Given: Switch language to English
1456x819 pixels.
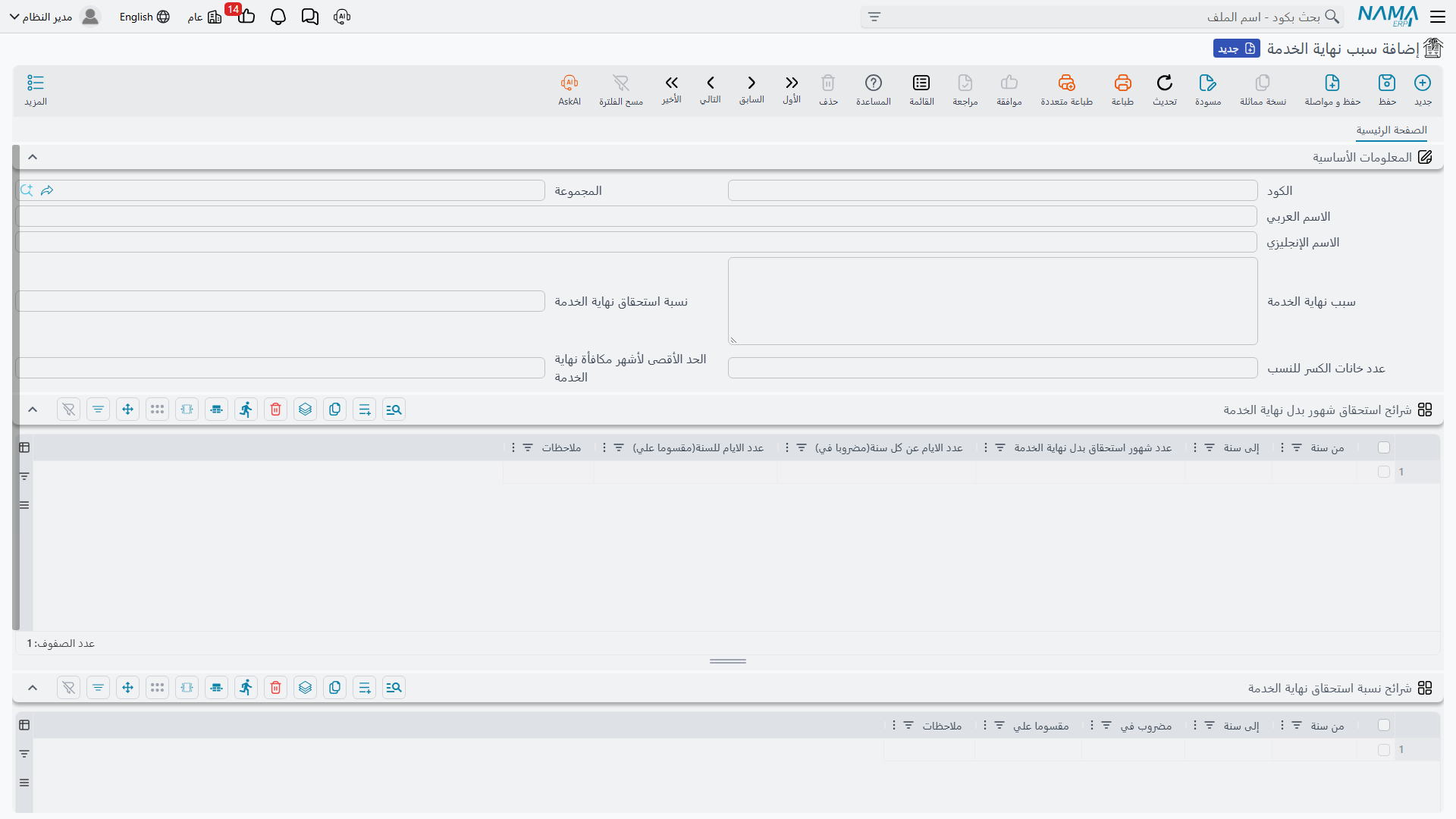Looking at the screenshot, I should [x=144, y=17].
